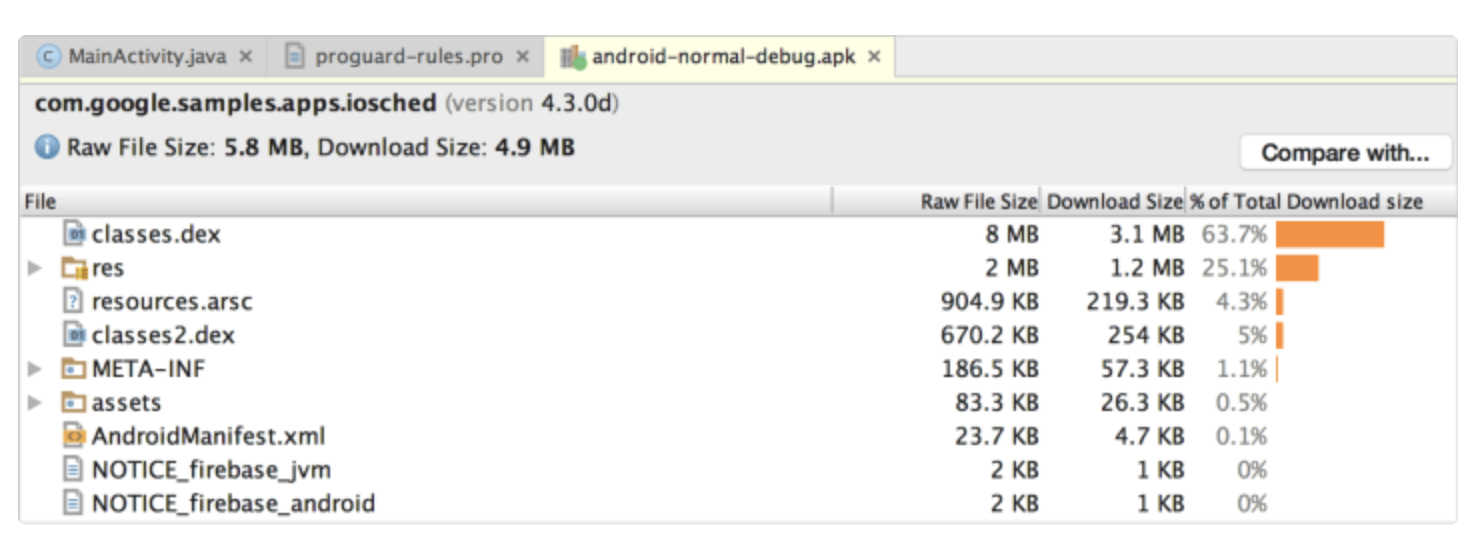Click the classes.dex file icon
The width and height of the screenshot is (1480, 542).
75,234
